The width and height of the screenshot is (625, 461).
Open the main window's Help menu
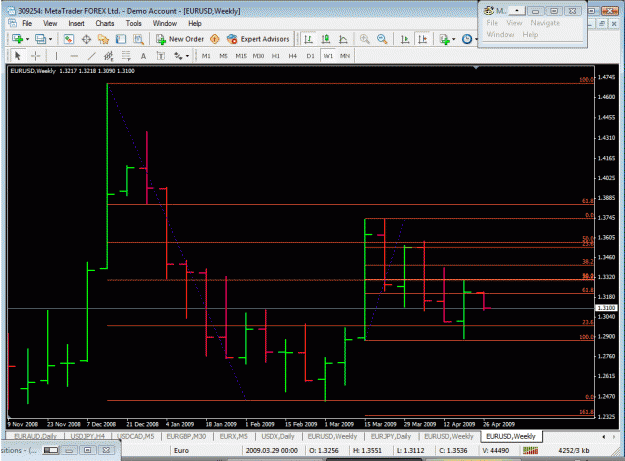click(x=195, y=24)
